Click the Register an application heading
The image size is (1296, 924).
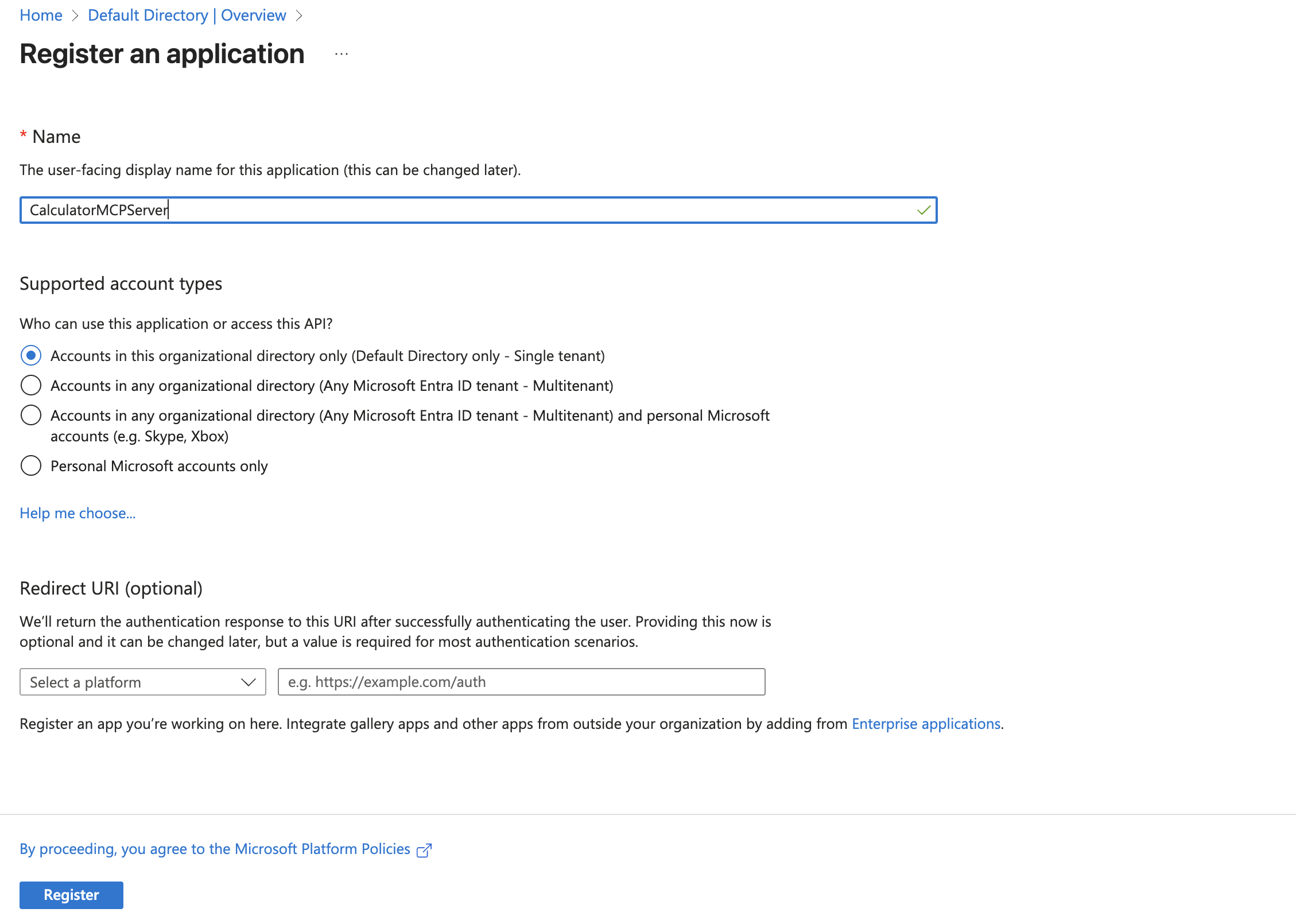162,54
